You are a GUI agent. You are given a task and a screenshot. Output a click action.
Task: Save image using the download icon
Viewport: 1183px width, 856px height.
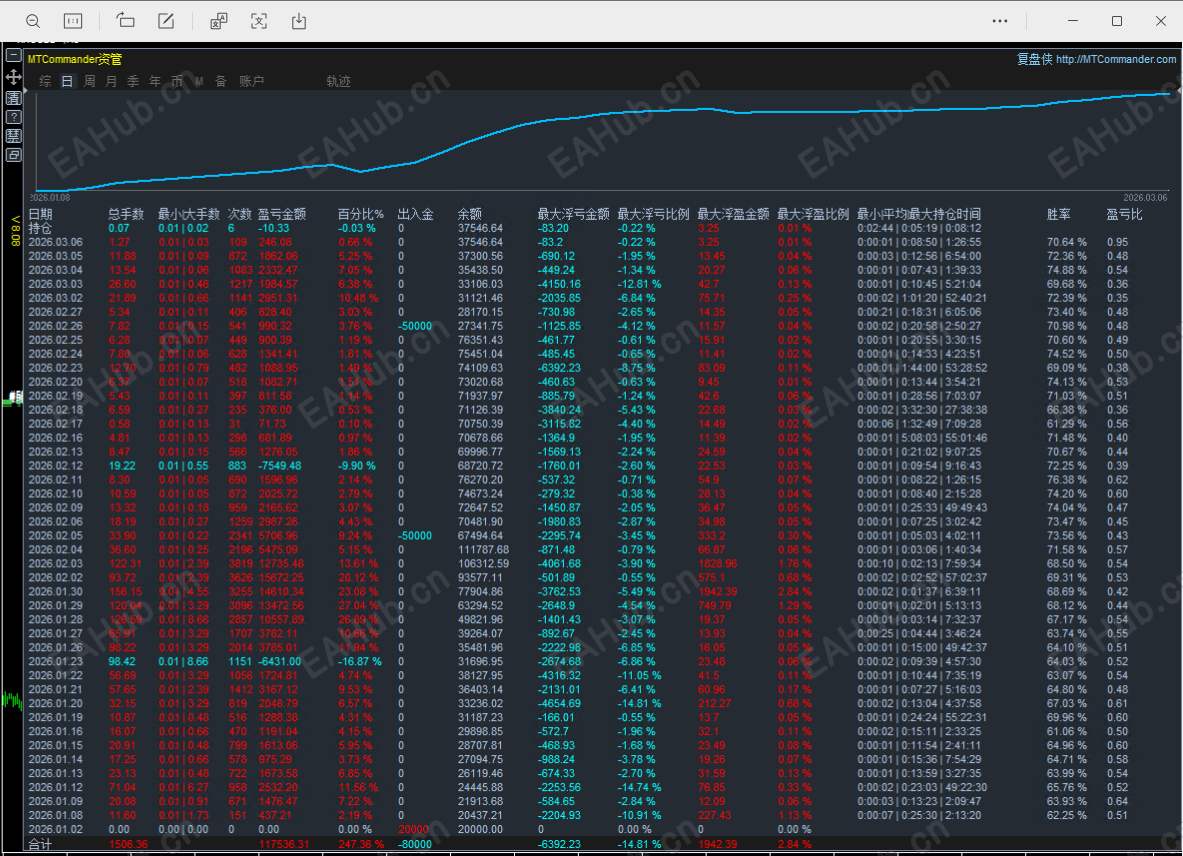299,21
